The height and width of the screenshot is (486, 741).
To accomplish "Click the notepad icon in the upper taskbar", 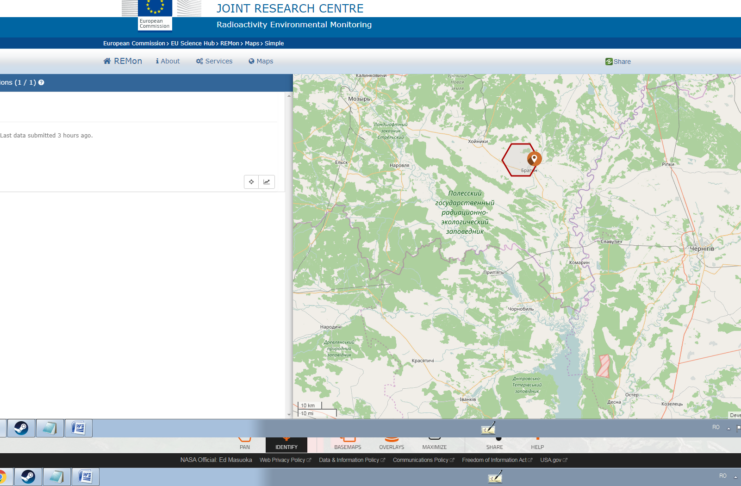I will click(50, 428).
